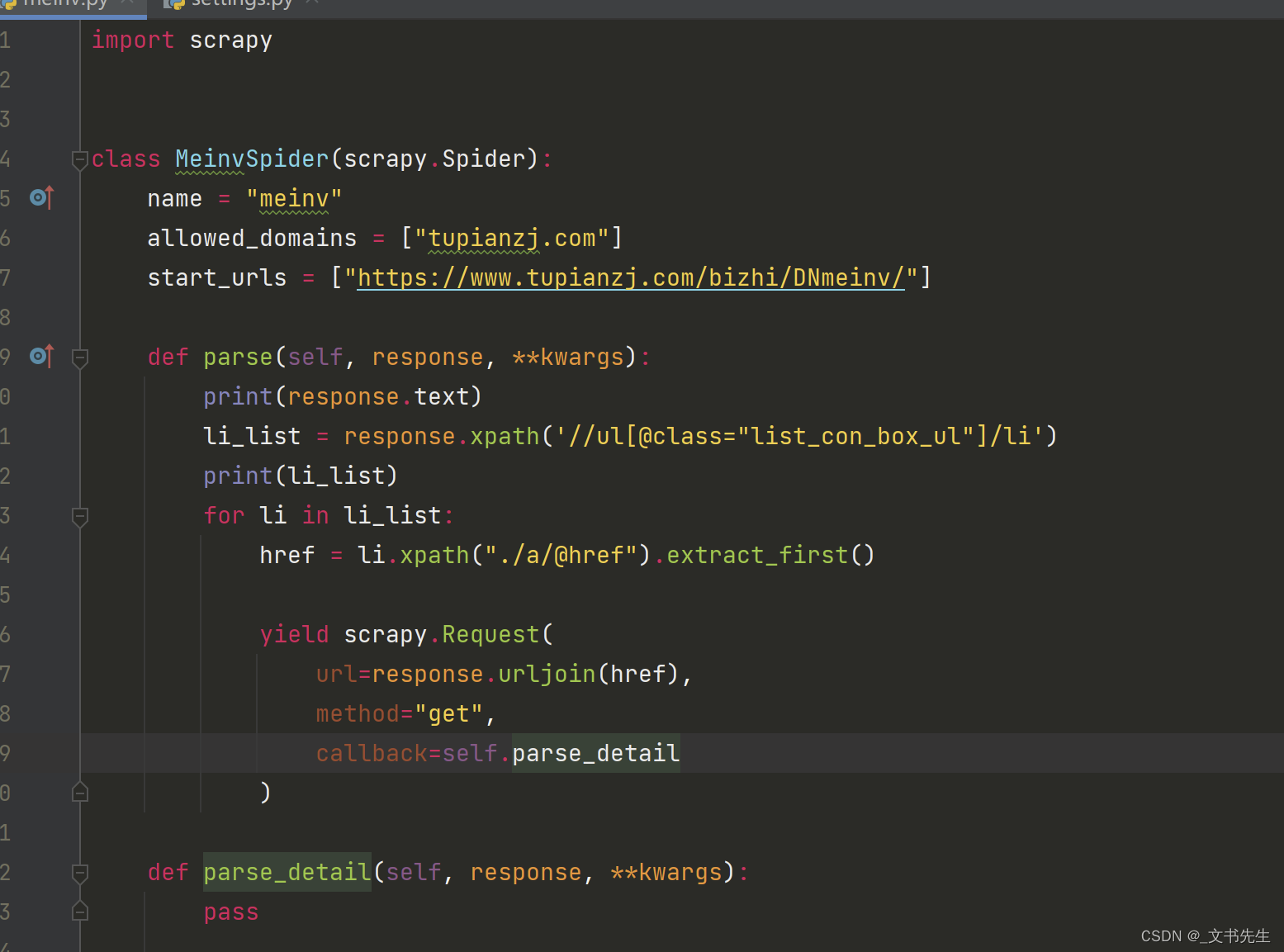Collapse the parse method fold marker
Image resolution: width=1284 pixels, height=952 pixels.
[80, 358]
